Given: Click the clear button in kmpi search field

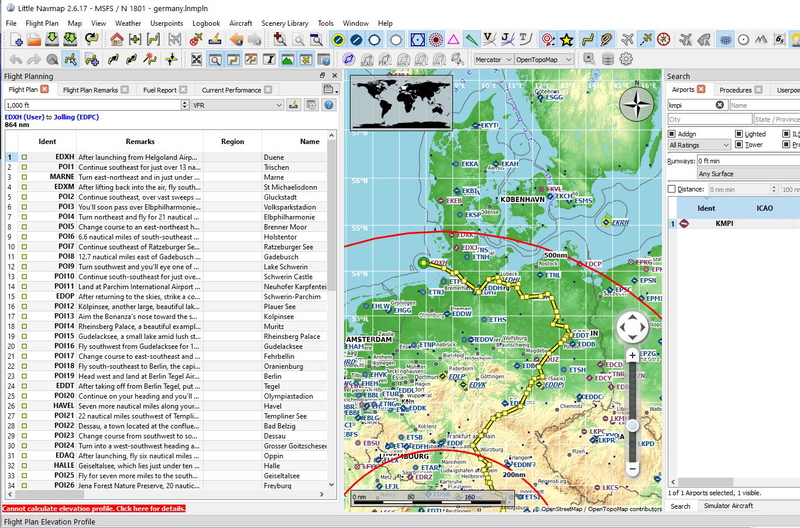Looking at the screenshot, I should [719, 105].
